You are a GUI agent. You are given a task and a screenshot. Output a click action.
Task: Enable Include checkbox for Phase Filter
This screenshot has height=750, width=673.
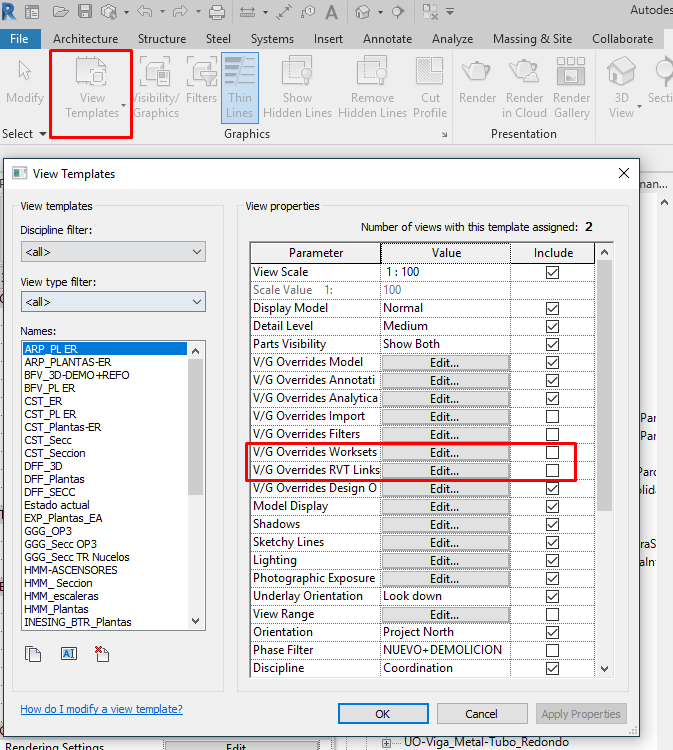552,650
